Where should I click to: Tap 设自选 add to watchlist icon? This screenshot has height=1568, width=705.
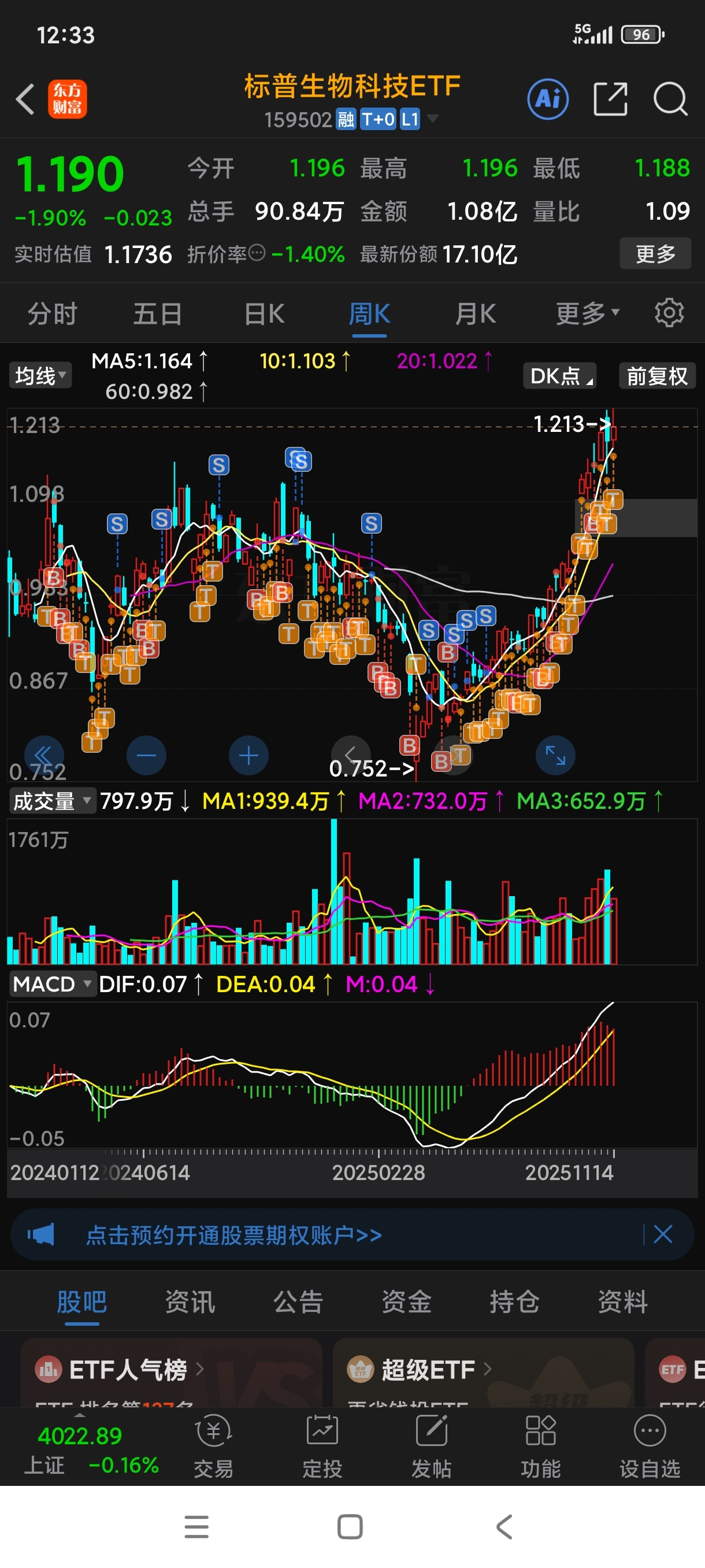coord(650,1445)
